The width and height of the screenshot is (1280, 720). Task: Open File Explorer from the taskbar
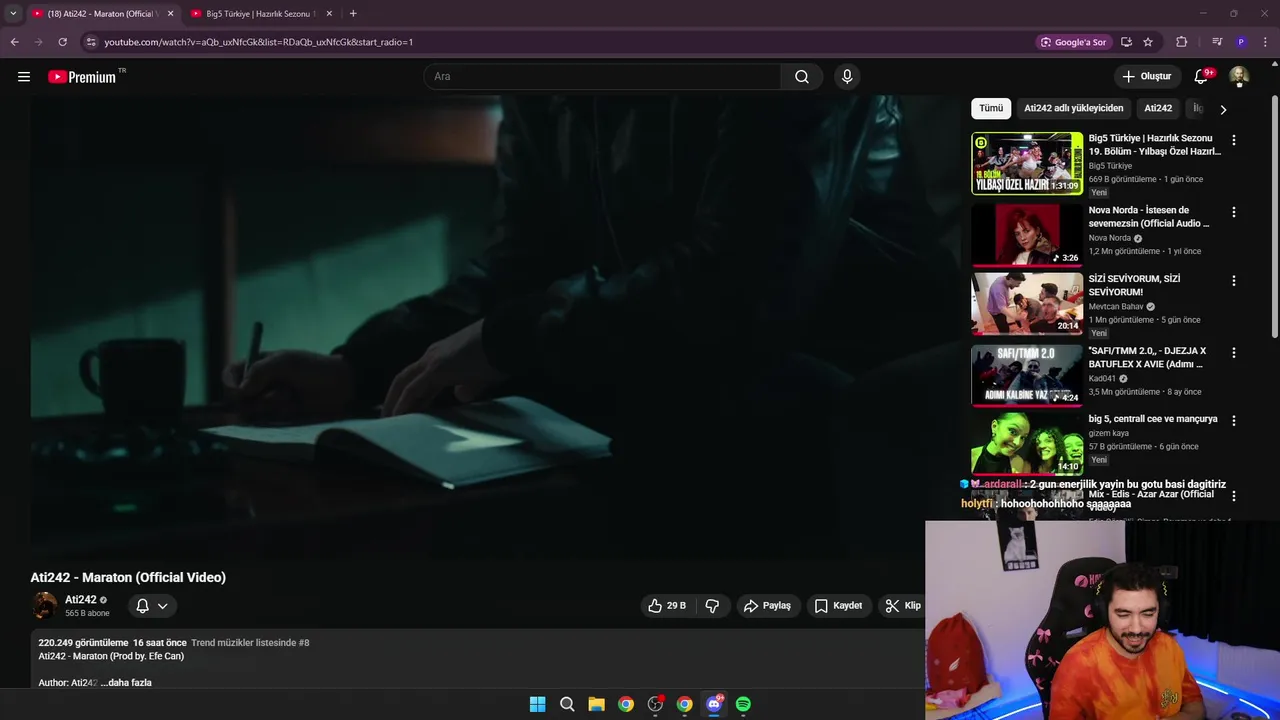tap(596, 704)
